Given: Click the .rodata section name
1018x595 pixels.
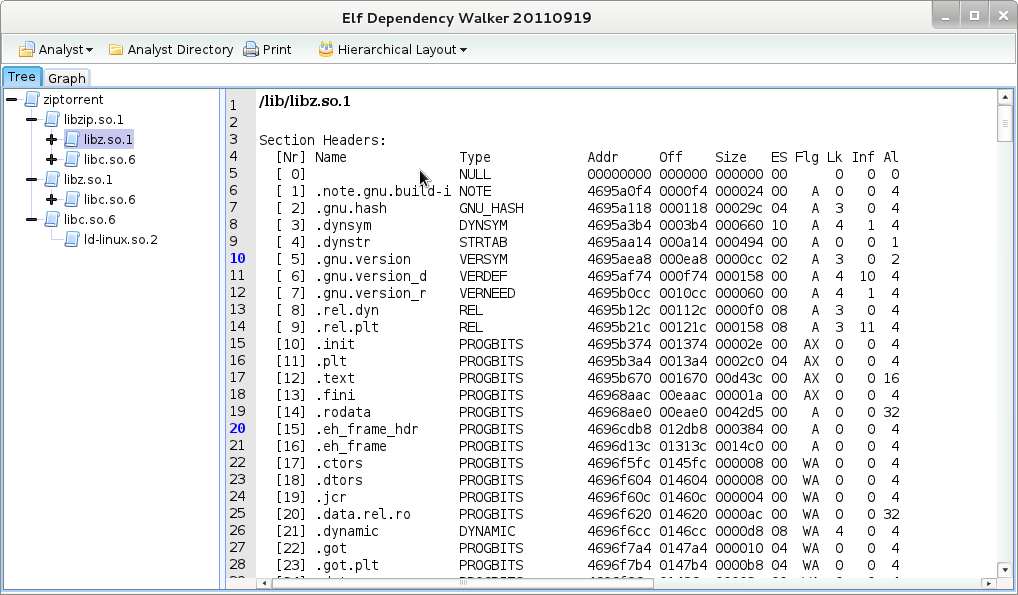Looking at the screenshot, I should (x=343, y=412).
